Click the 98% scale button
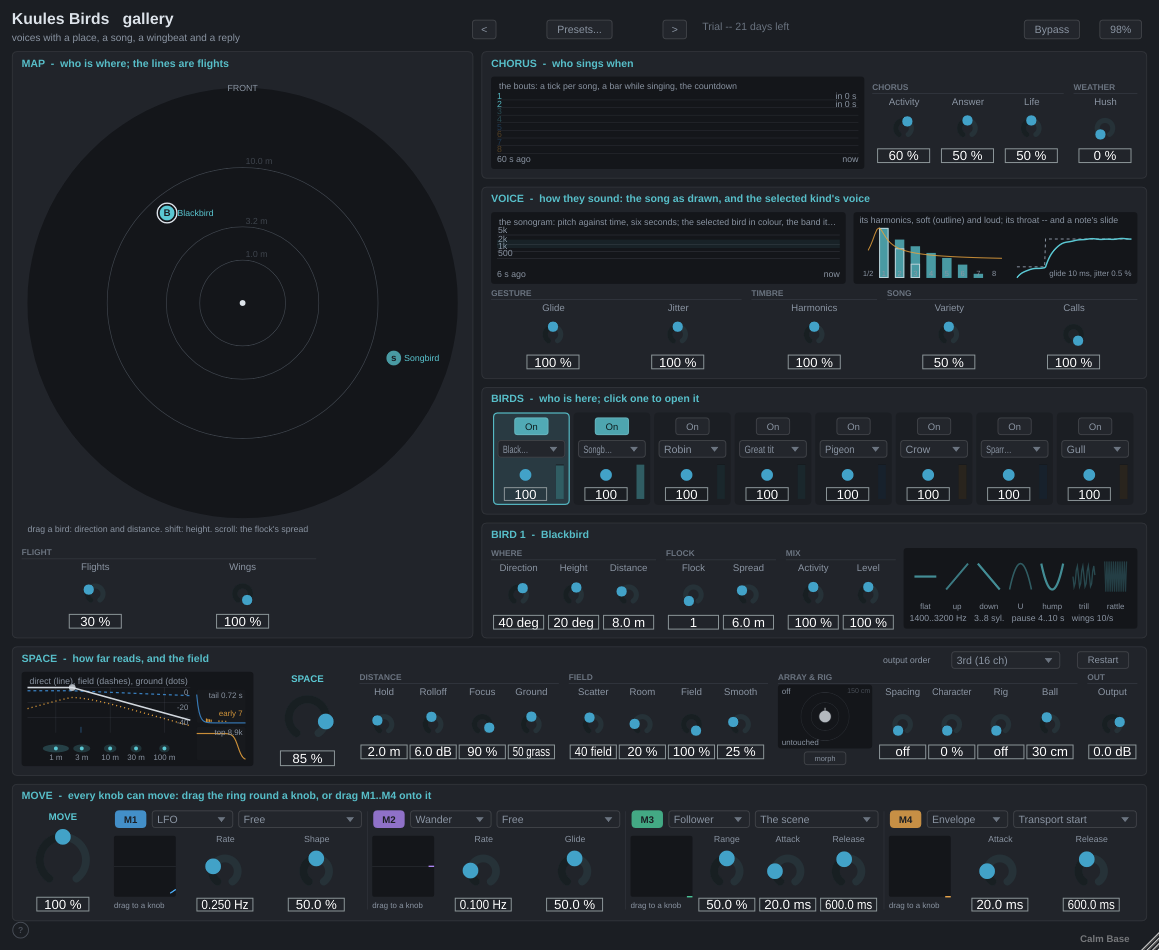 1120,29
